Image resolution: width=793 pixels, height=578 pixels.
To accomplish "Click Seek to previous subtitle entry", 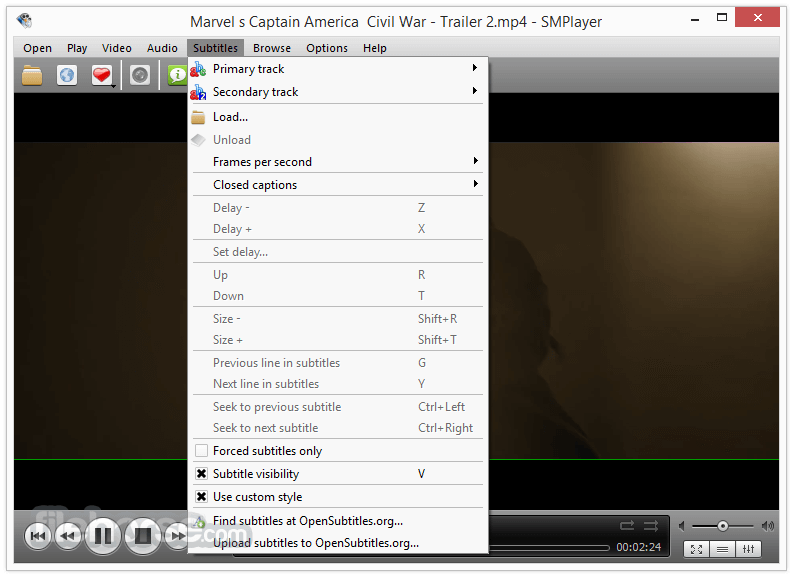I will point(337,407).
